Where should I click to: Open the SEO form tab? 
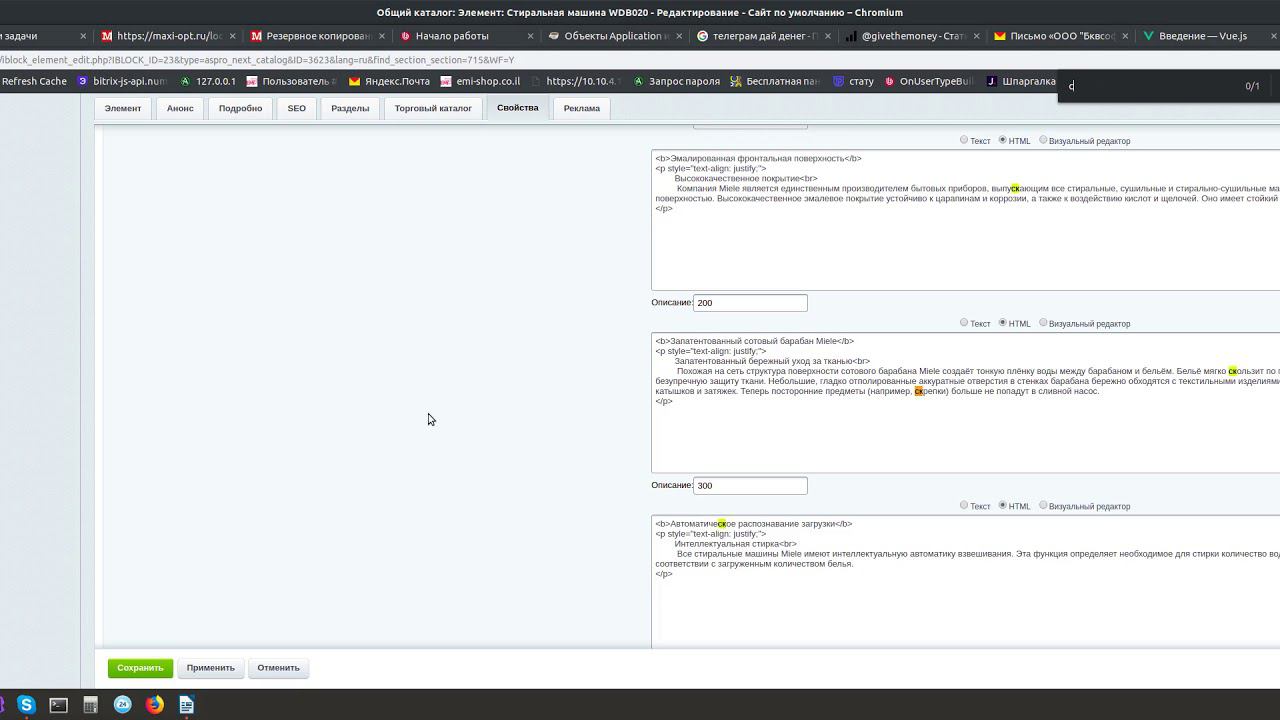pyautogui.click(x=297, y=108)
